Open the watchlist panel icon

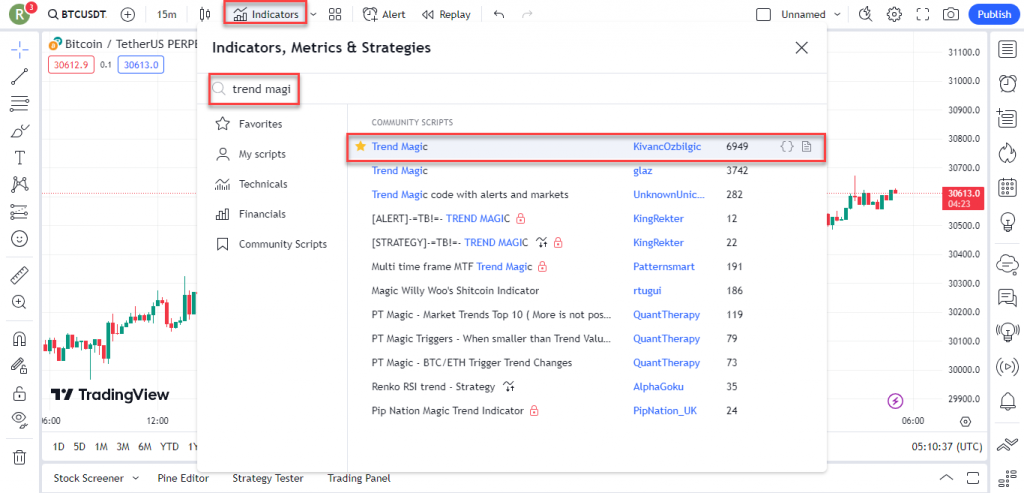(1007, 50)
